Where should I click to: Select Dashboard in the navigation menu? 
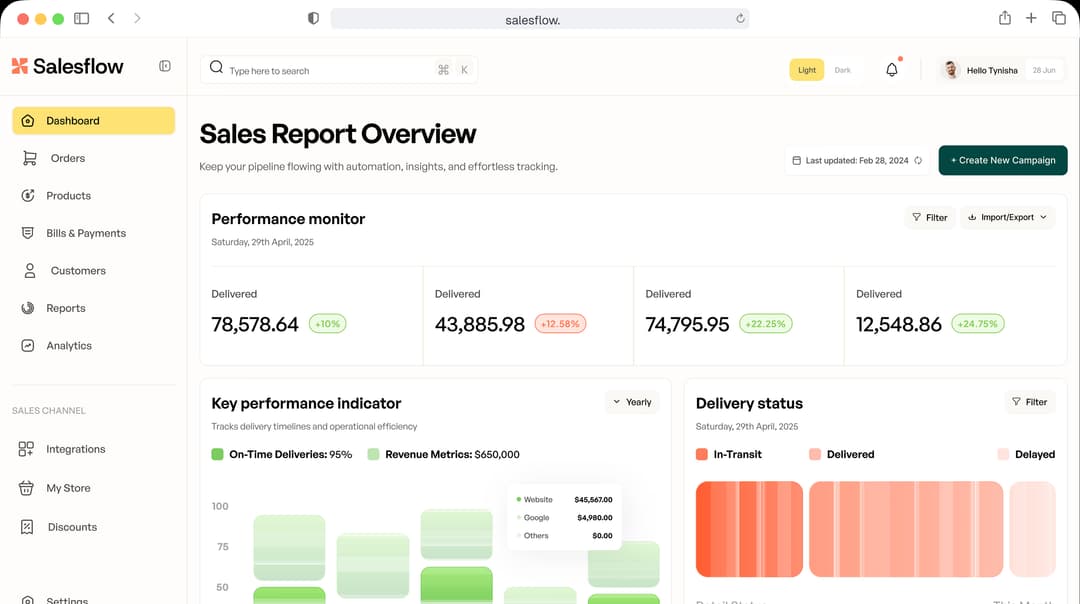[72, 120]
